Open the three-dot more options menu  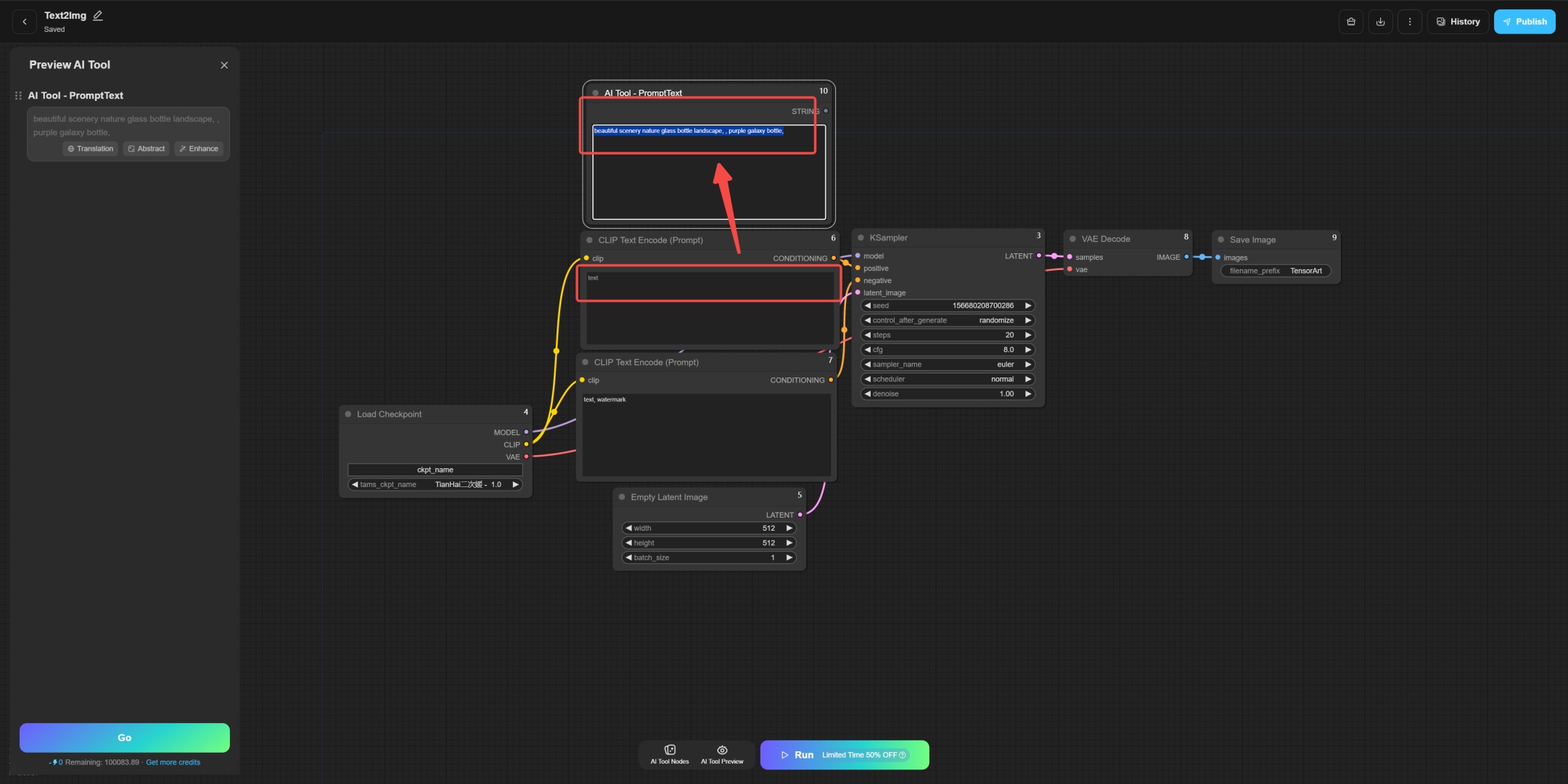pyautogui.click(x=1409, y=21)
